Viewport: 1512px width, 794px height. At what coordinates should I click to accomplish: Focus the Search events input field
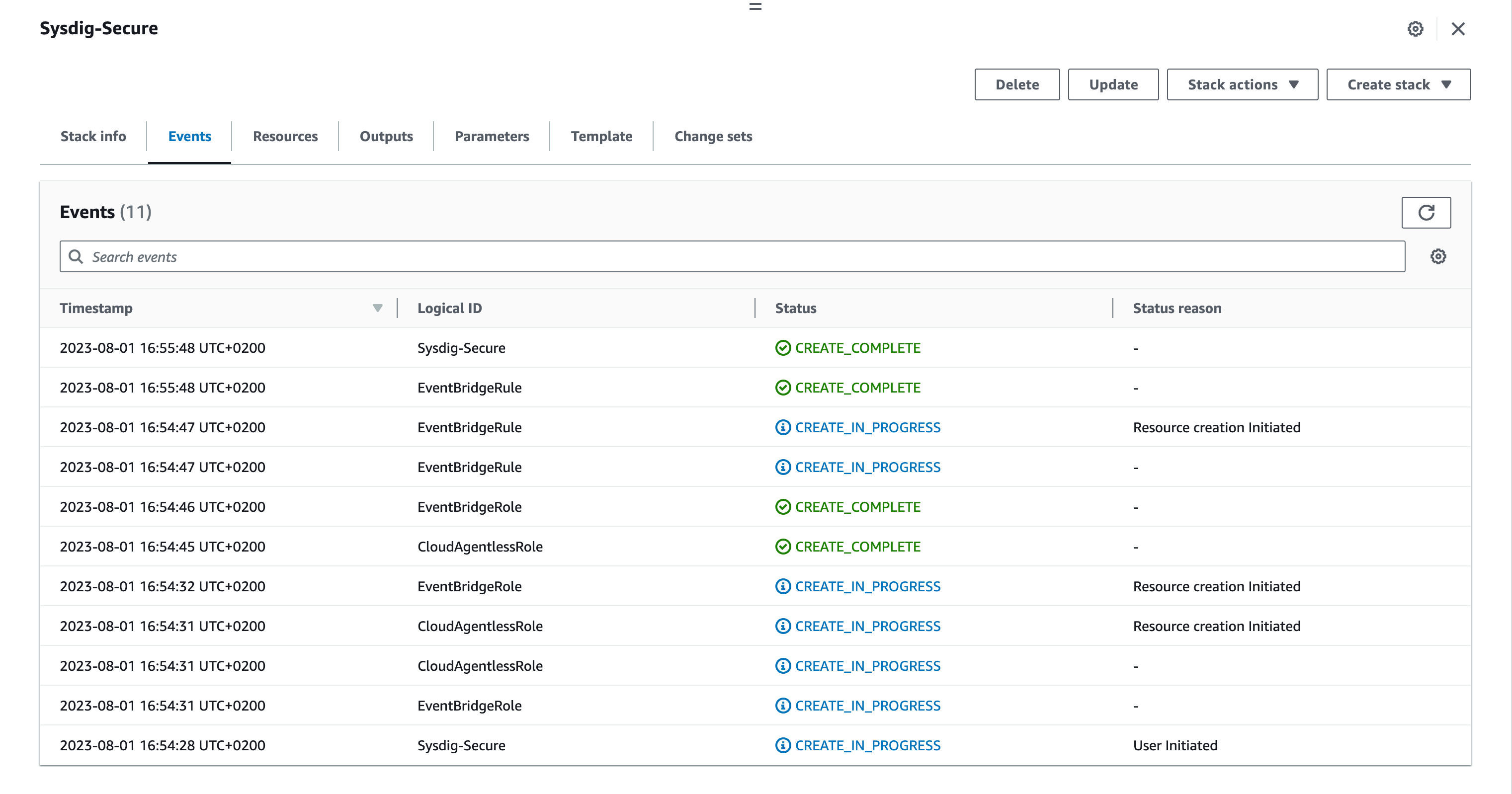coord(733,256)
